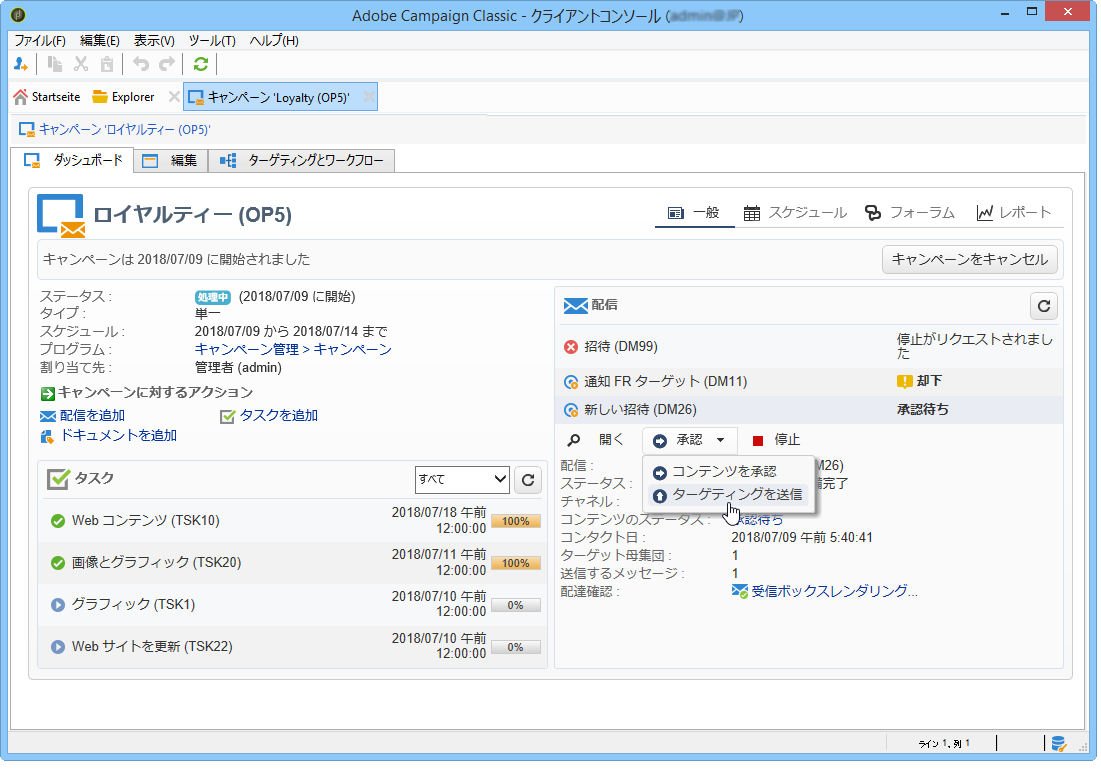This screenshot has width=1101, height=770.
Task: Close the キャンペーン 'Loyalty (OP5)' tab
Action: coord(369,97)
